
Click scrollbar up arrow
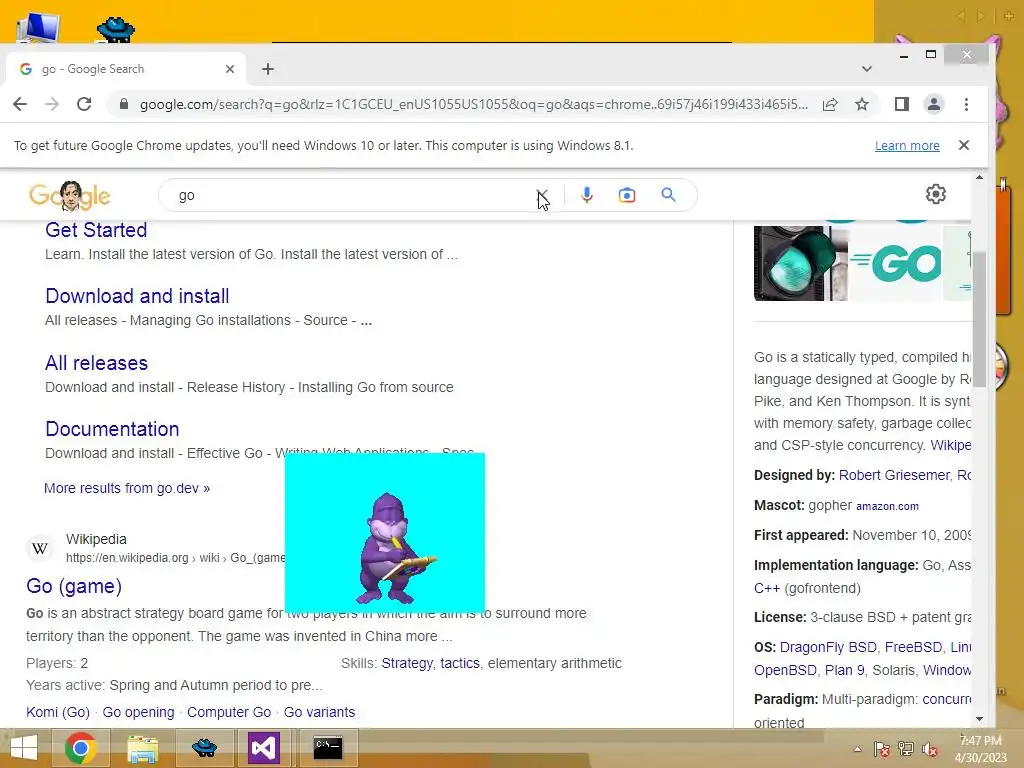tap(979, 177)
